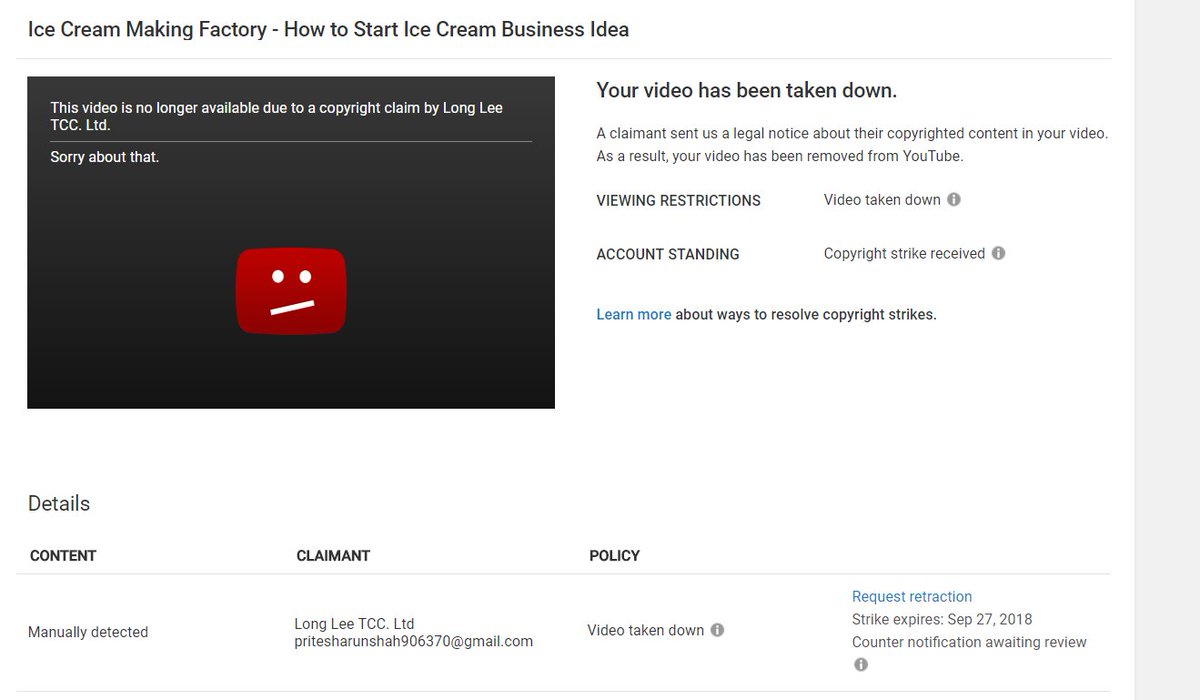Click the red sad-face YouTube icon

291,291
